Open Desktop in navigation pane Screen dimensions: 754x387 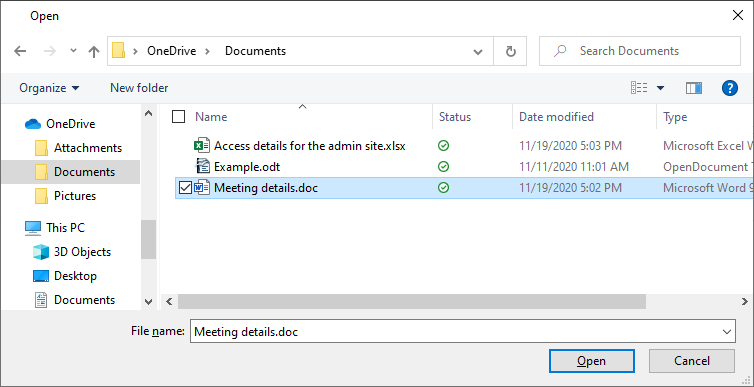click(x=75, y=276)
